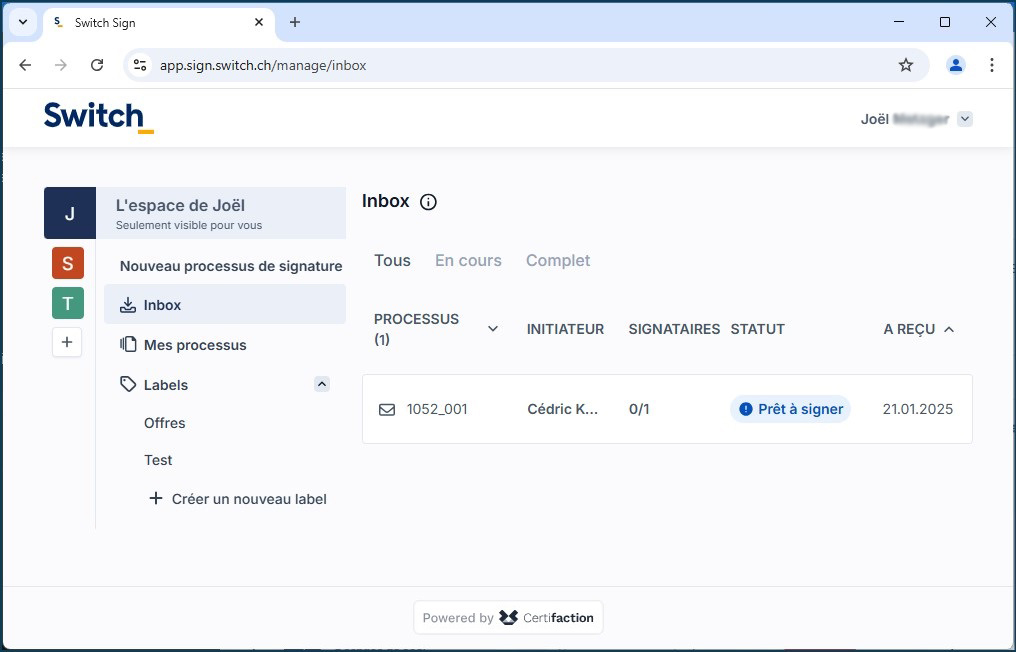
Task: Reload the page
Action: point(97,65)
